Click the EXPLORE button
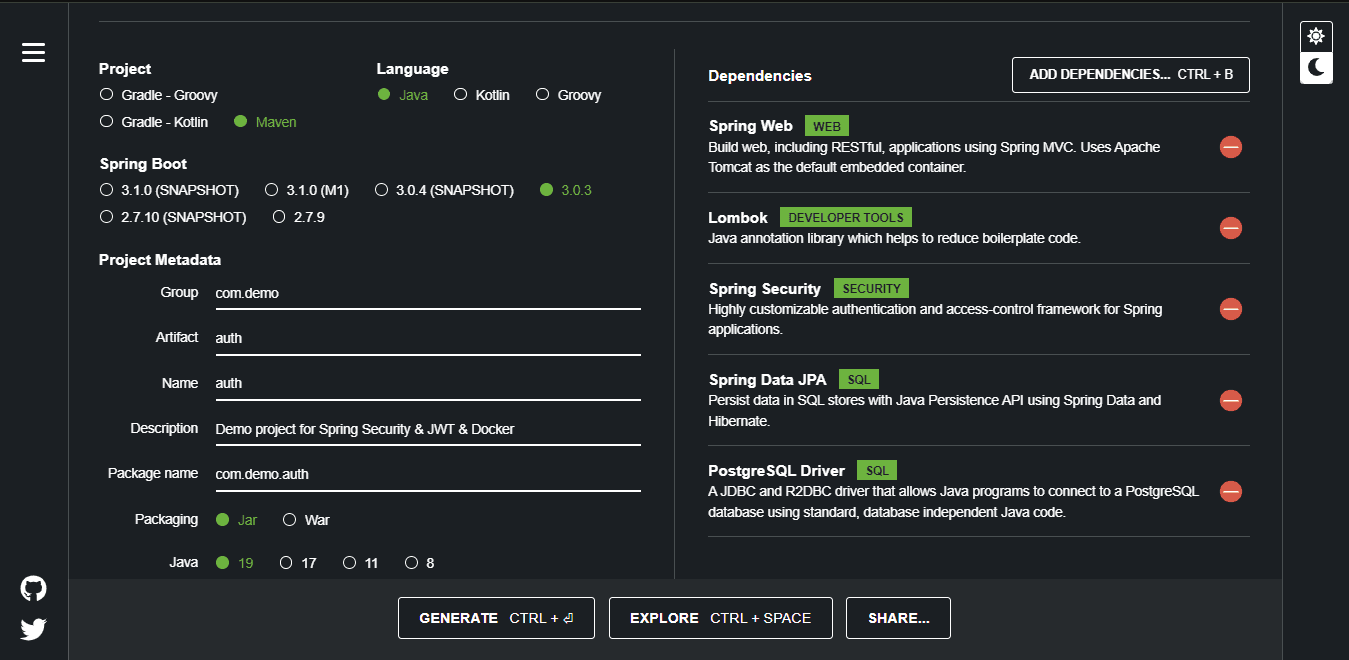 tap(720, 618)
